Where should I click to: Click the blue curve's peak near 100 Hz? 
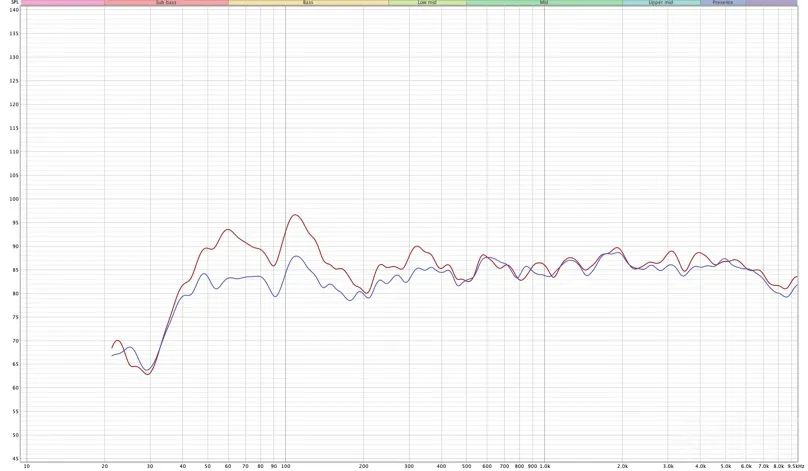[x=297, y=257]
